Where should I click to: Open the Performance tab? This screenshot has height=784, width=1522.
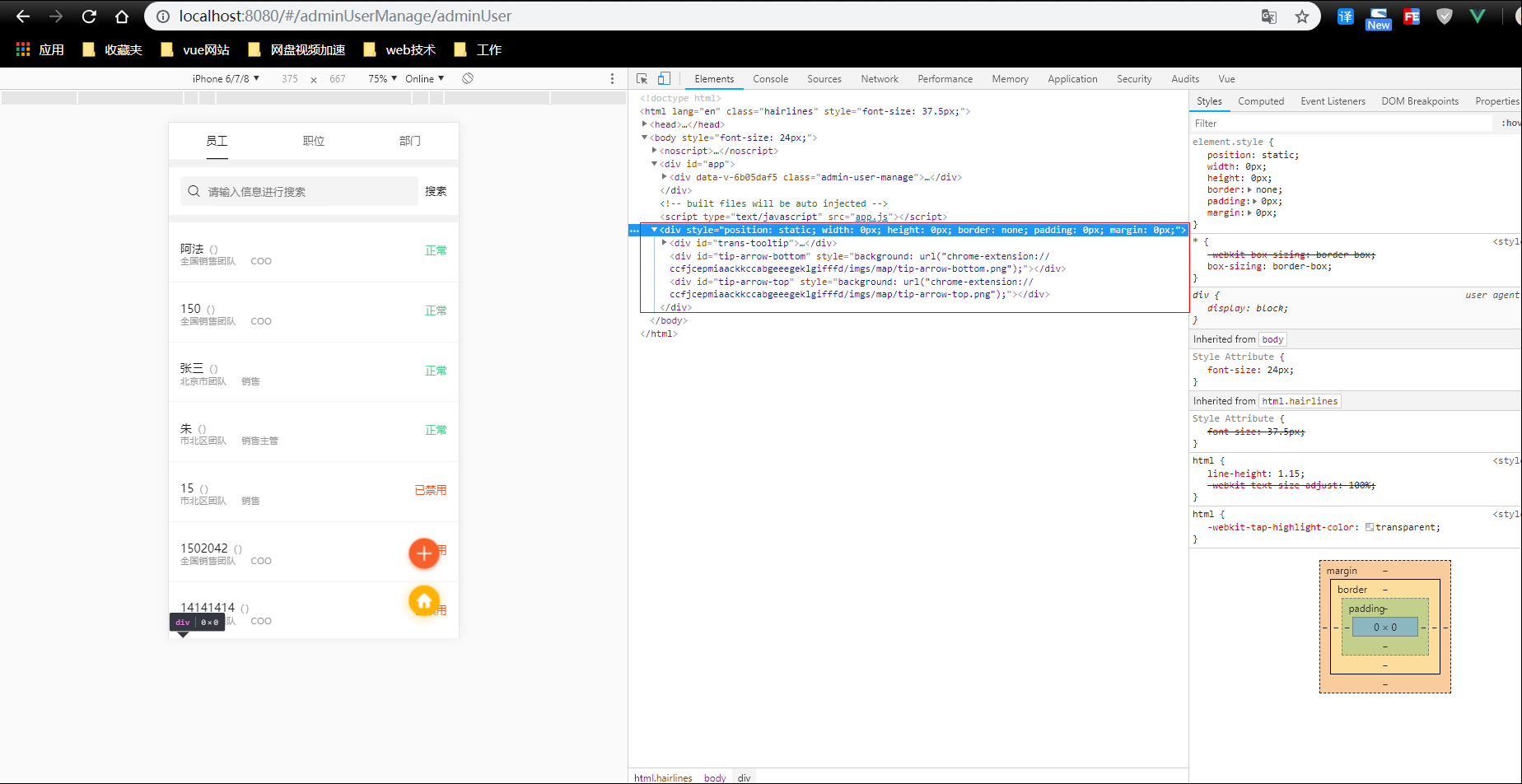945,79
